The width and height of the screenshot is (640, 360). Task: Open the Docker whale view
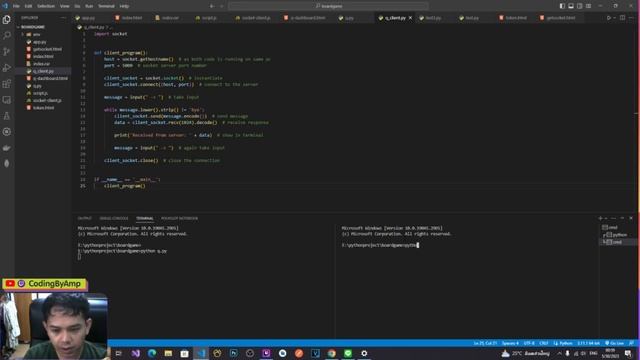click(7, 148)
